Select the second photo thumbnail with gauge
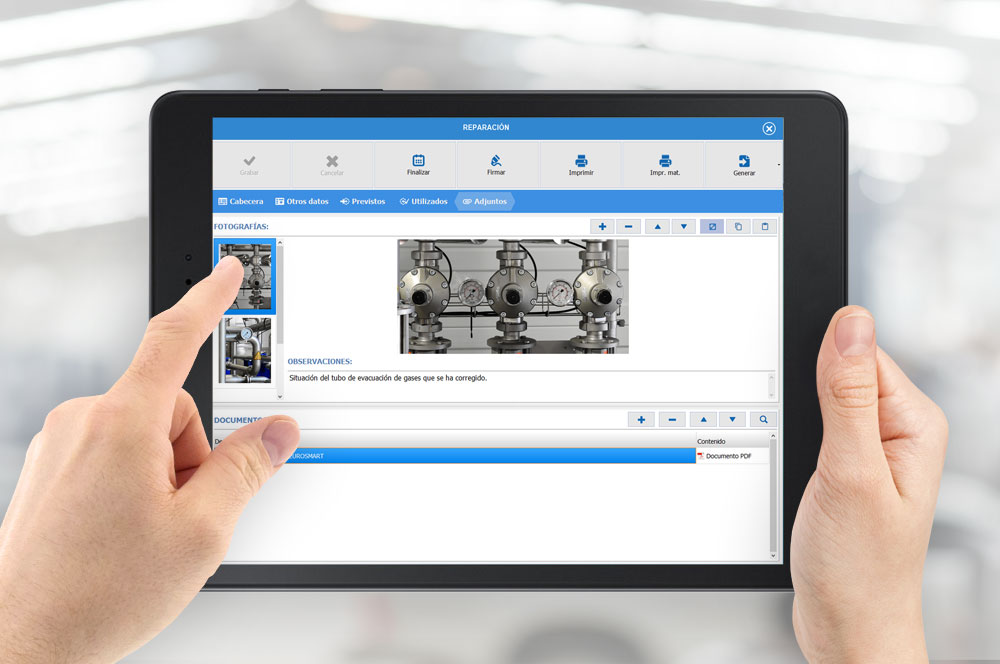Viewport: 1000px width, 664px height. pos(247,350)
